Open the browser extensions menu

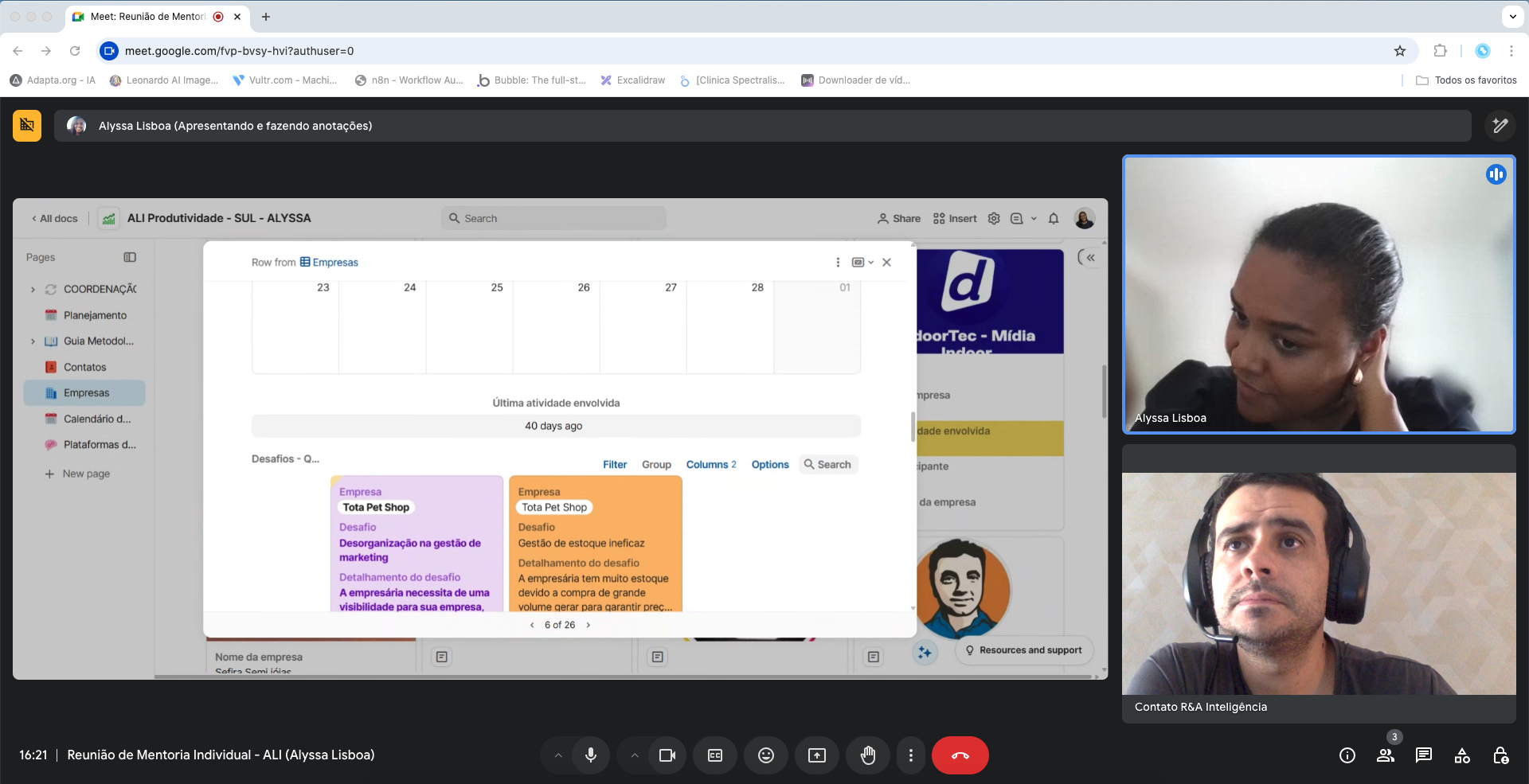(1440, 51)
